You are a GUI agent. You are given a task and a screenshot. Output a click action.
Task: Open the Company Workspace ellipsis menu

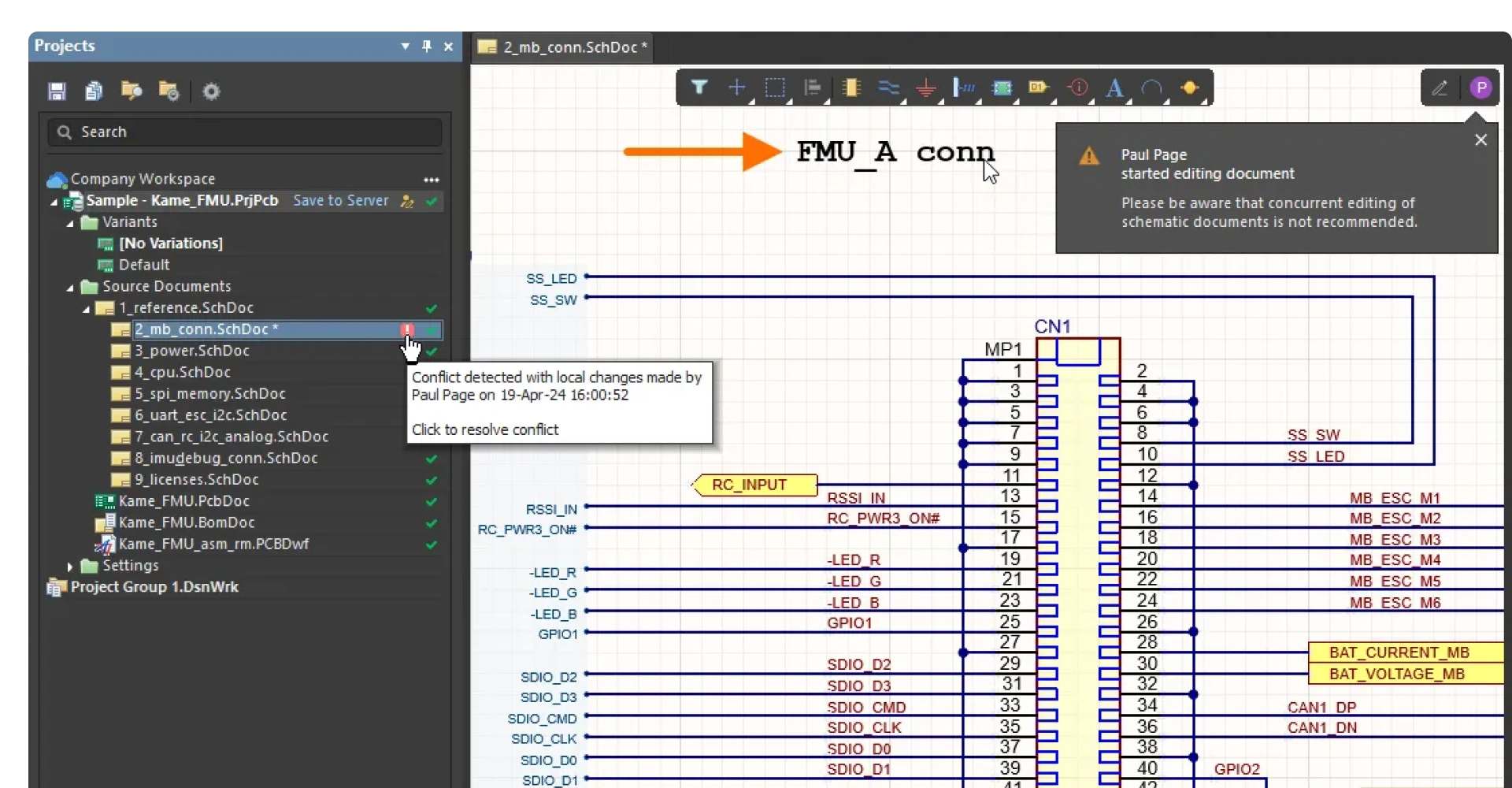click(431, 180)
